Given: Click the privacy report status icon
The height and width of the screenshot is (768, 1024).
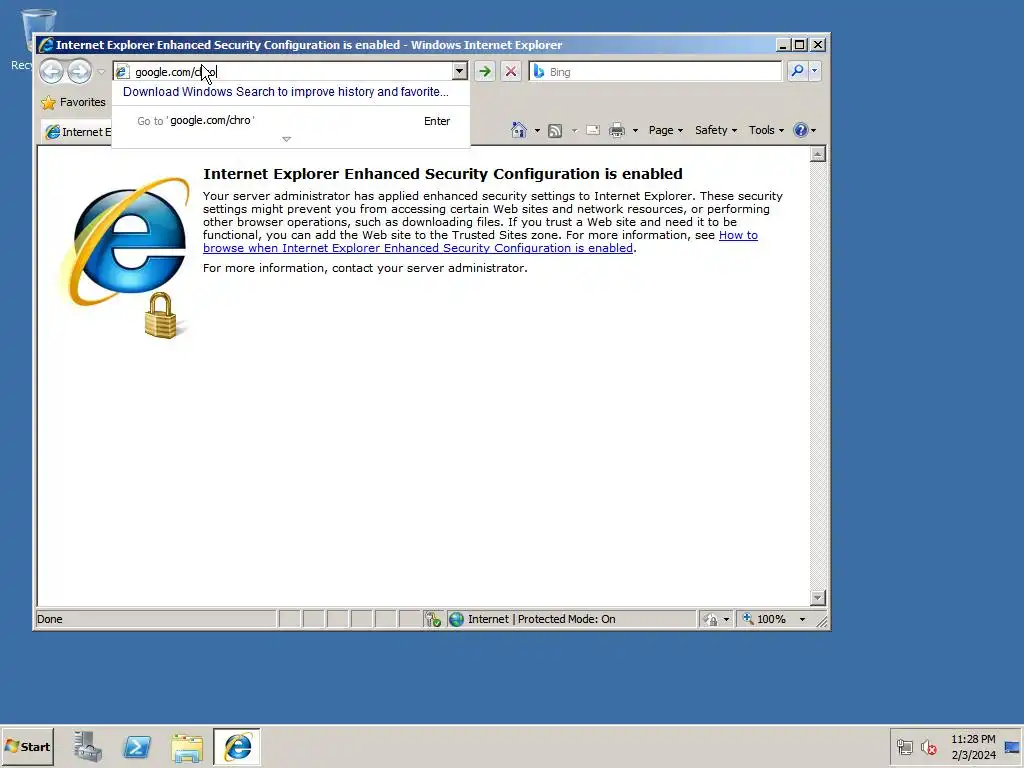Looking at the screenshot, I should point(433,619).
